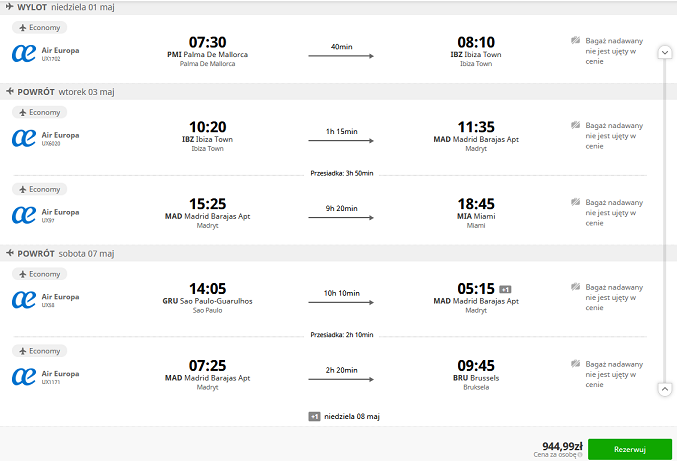677x461 pixels.
Task: Click the Air Europa logo on the GRU flight
Action: [x=24, y=300]
